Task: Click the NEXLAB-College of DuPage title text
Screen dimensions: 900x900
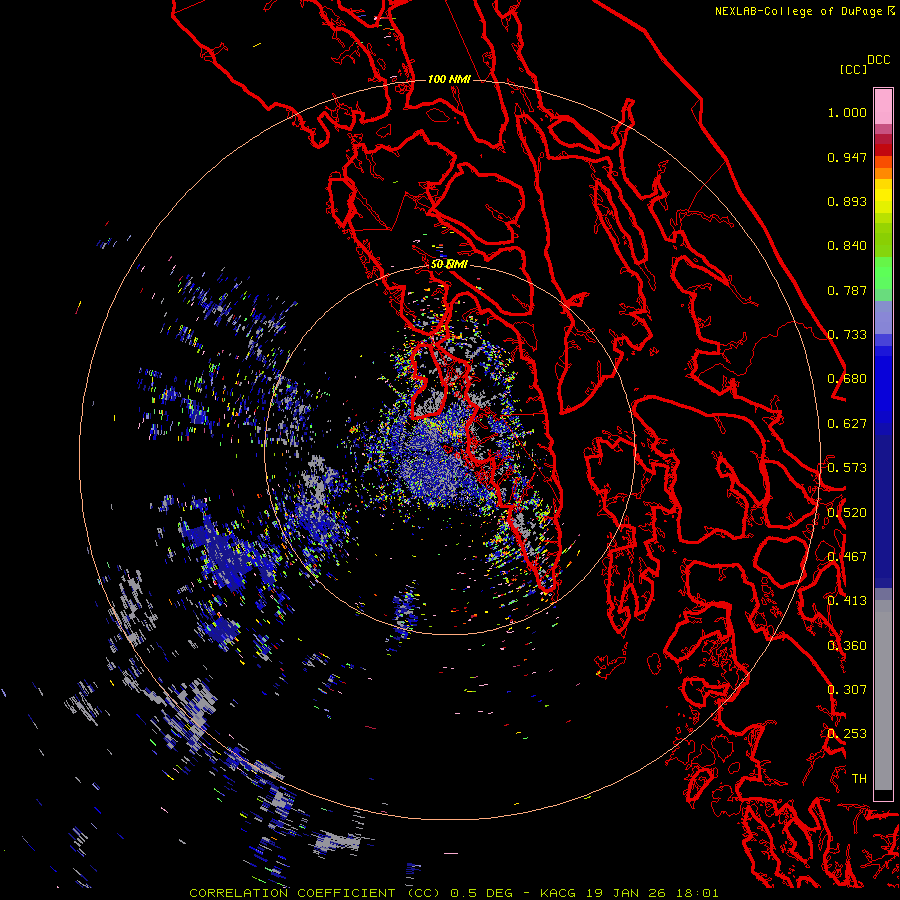Action: pyautogui.click(x=800, y=11)
